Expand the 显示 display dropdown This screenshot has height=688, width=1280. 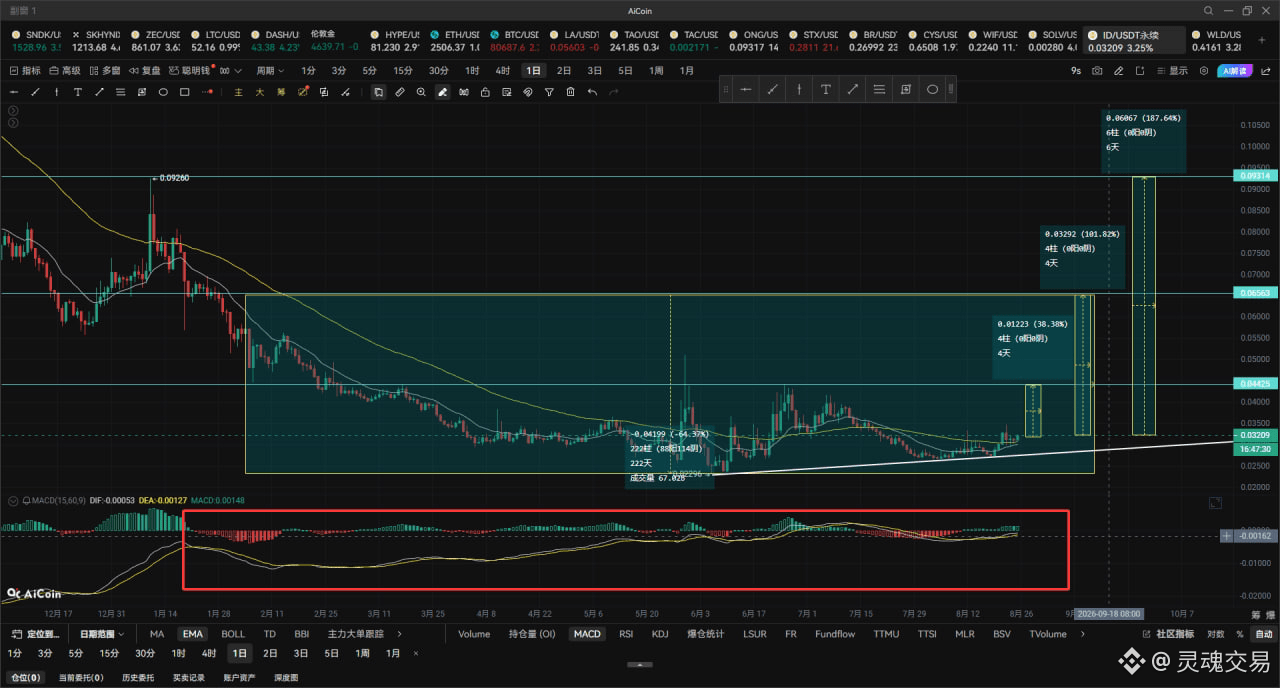(1172, 71)
